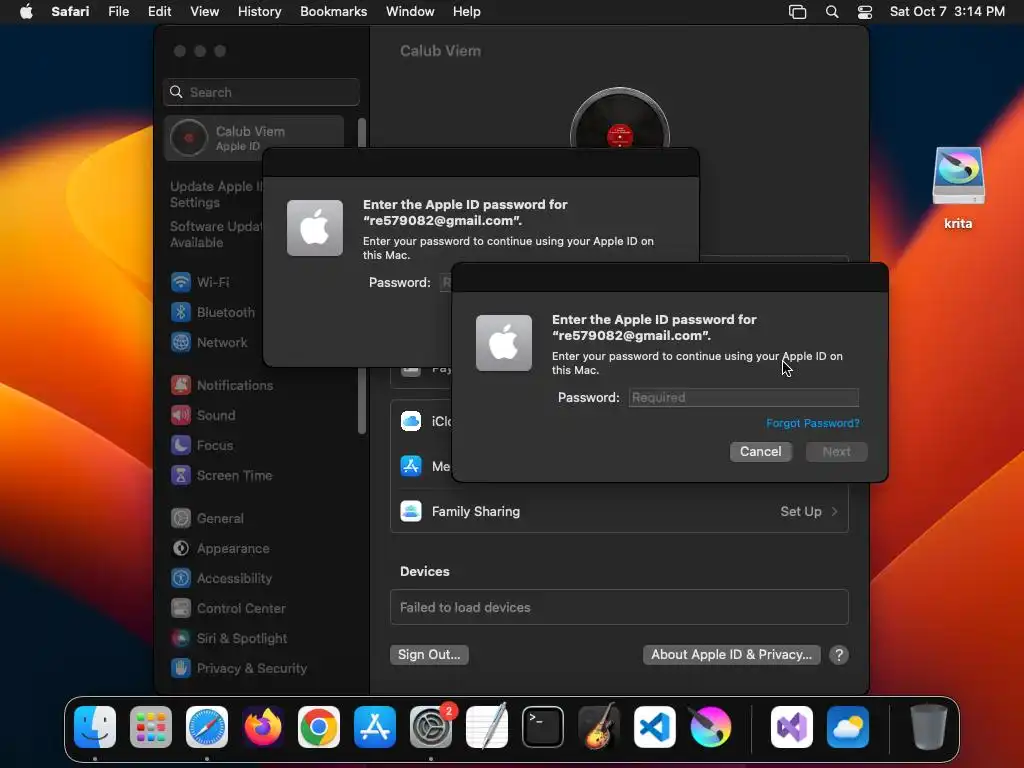Click the Forgot Password? link

(812, 423)
